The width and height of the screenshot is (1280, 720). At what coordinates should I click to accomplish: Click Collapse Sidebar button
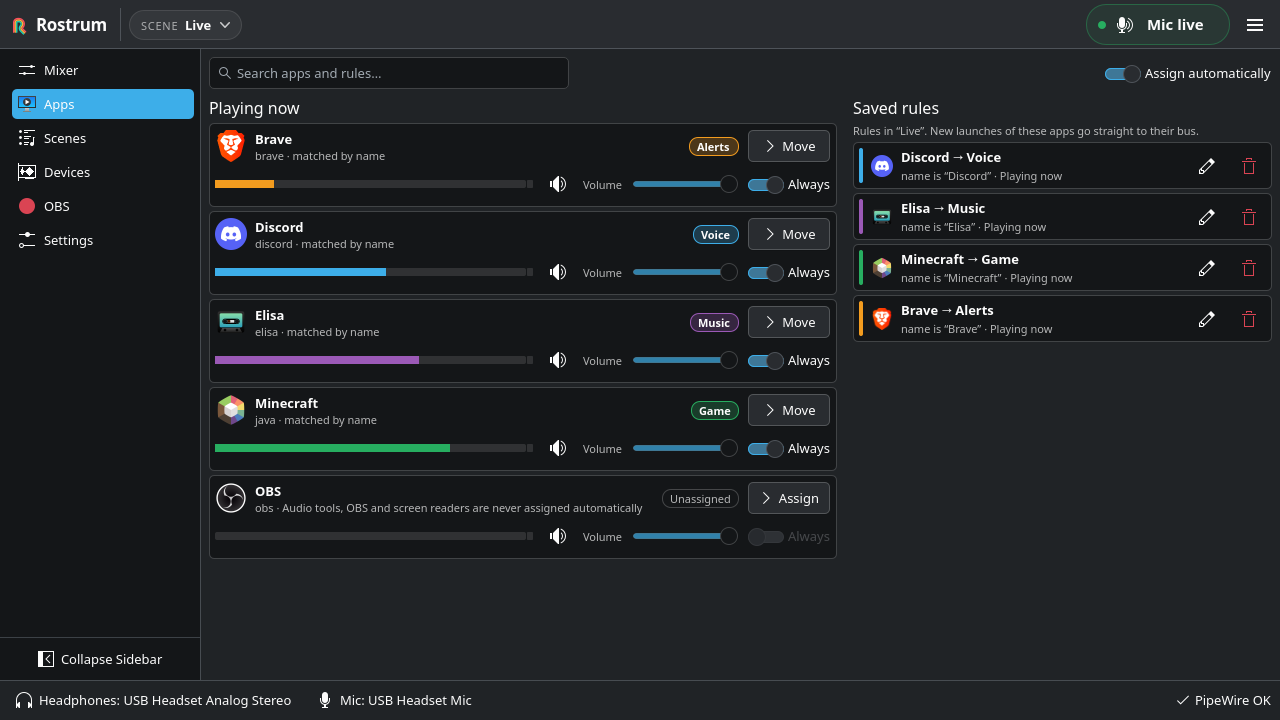tap(100, 659)
